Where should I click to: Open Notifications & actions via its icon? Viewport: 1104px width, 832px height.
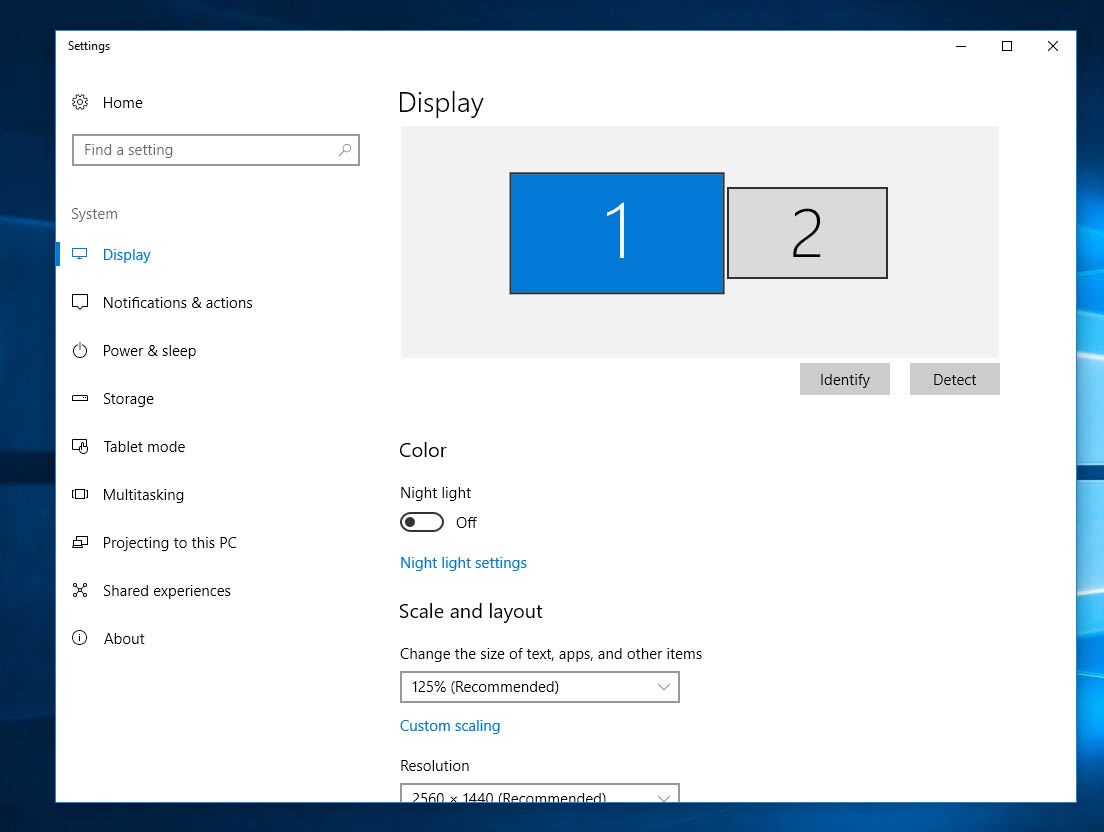coord(80,302)
